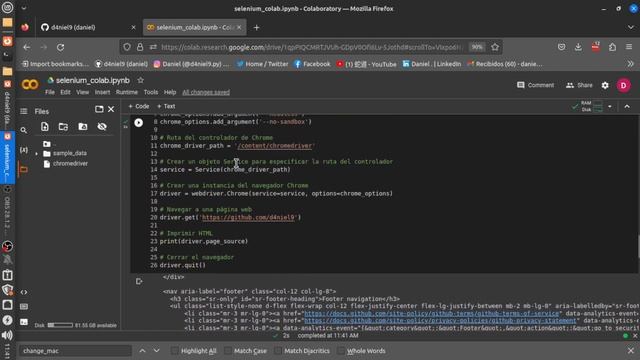The image size is (640, 360).
Task: Close the d4niel9 GitHub tab
Action: (133, 27)
